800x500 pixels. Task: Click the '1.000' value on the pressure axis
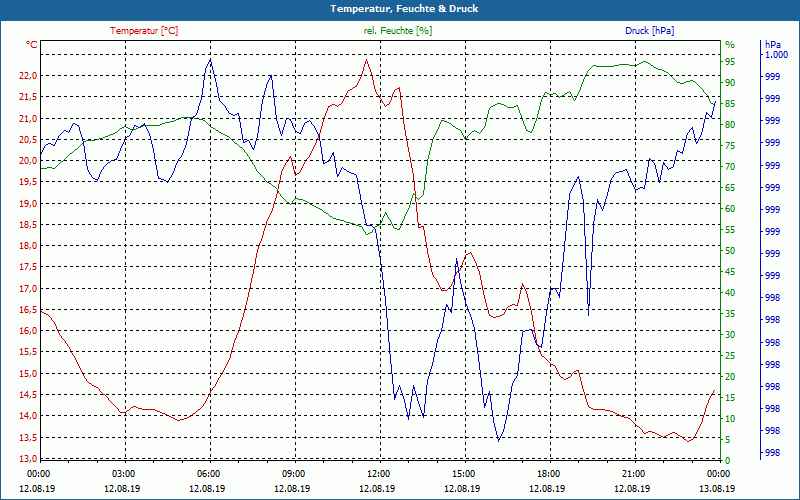[776, 55]
